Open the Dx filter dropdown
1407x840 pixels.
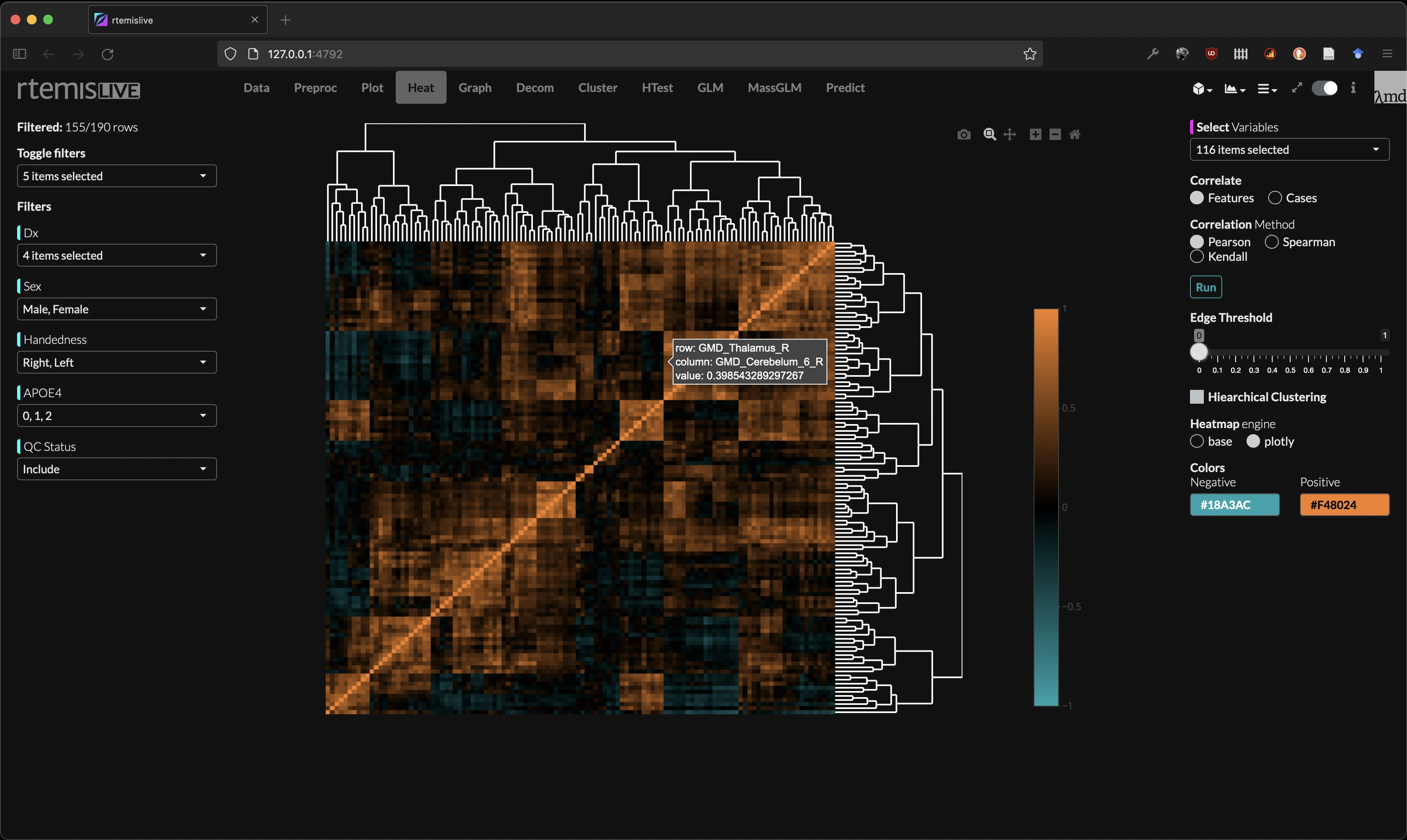[116, 255]
